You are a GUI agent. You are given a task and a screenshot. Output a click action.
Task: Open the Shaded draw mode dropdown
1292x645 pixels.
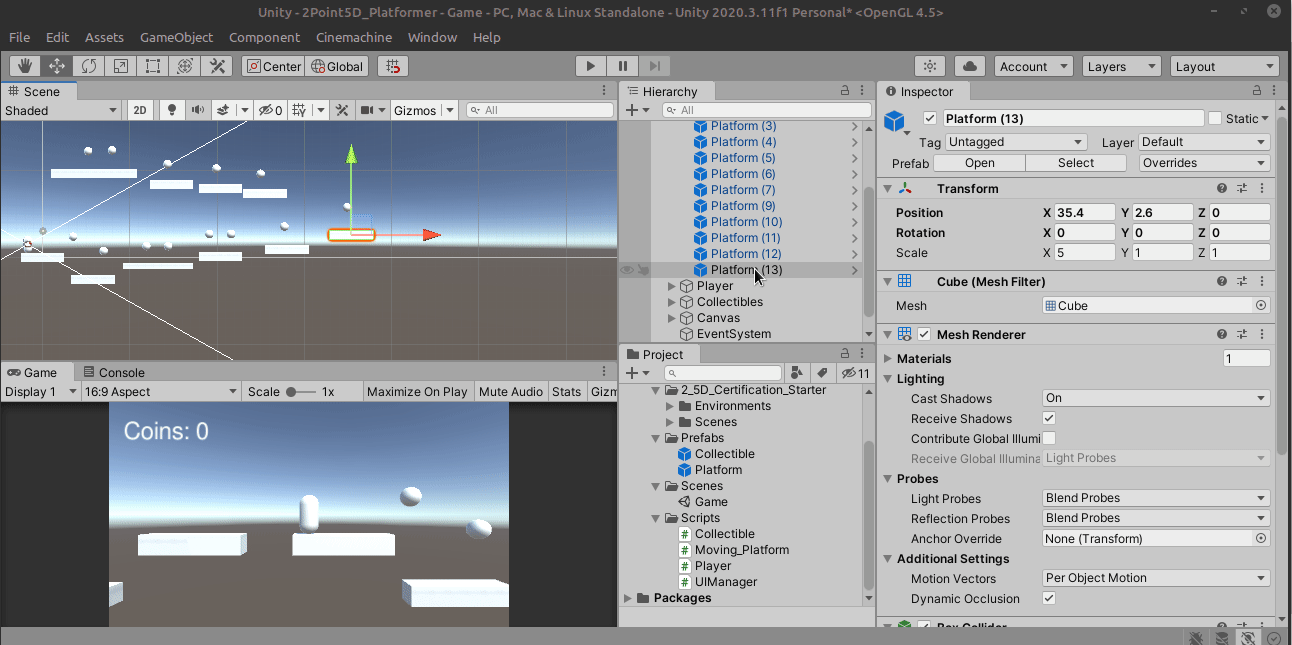click(61, 110)
